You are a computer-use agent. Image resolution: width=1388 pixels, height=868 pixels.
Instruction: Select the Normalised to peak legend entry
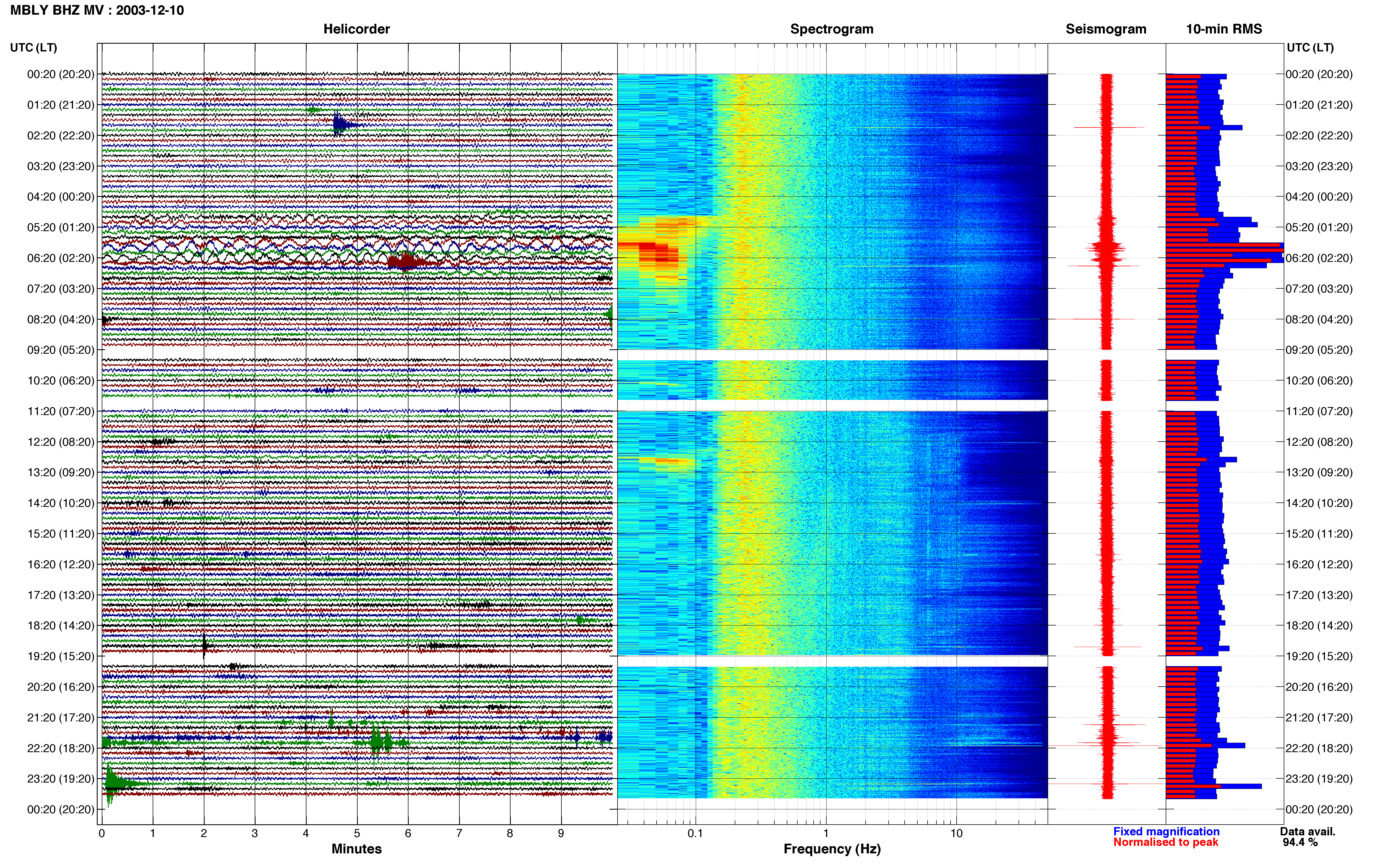pyautogui.click(x=1165, y=842)
